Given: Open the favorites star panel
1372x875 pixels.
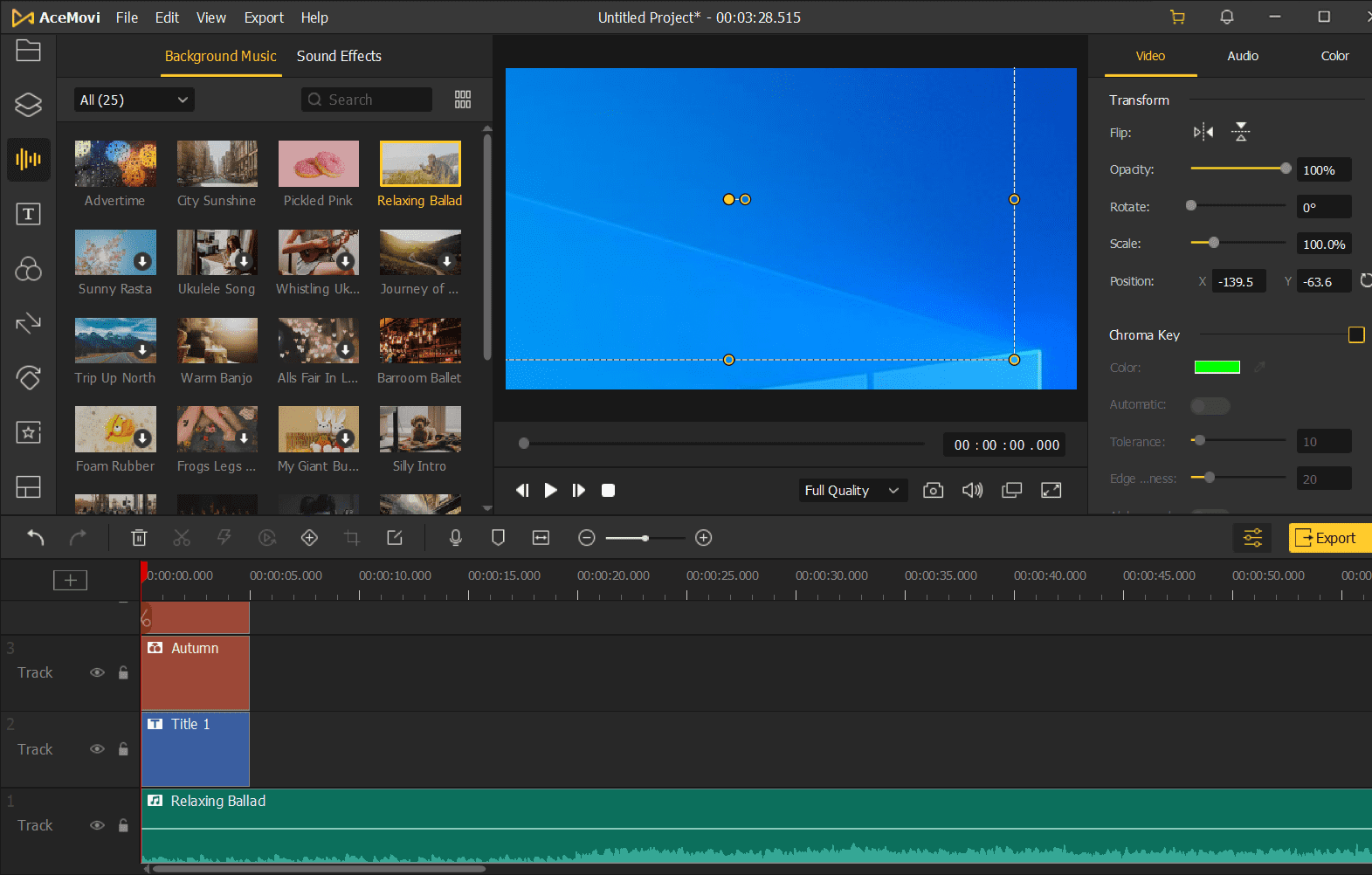Looking at the screenshot, I should pos(28,432).
